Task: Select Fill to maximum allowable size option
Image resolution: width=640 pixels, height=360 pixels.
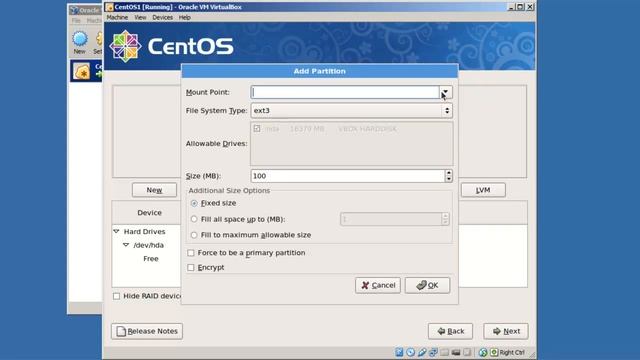Action: (x=194, y=235)
